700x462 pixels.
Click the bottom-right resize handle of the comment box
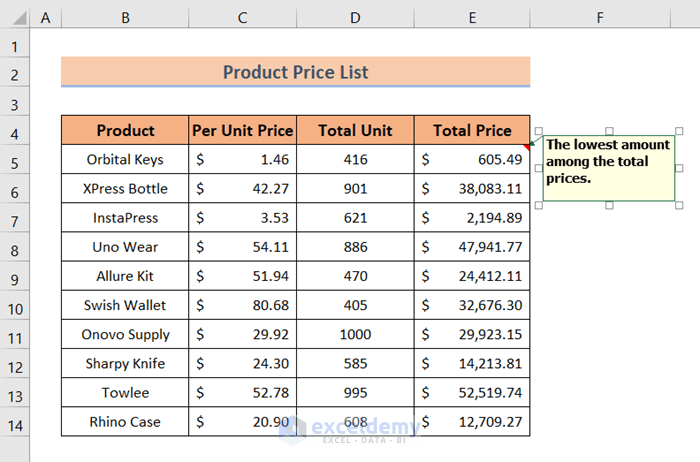[680, 205]
